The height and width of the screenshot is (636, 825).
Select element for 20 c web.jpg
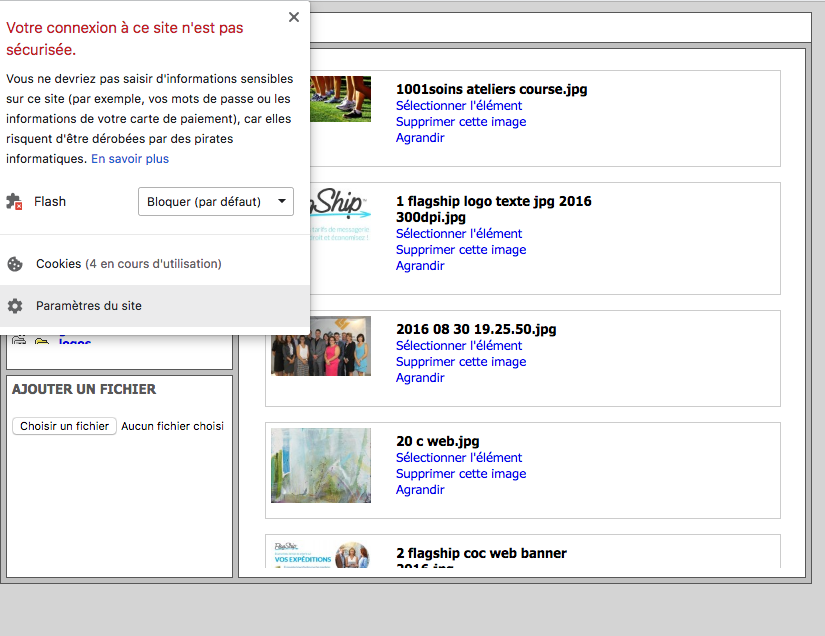(459, 458)
